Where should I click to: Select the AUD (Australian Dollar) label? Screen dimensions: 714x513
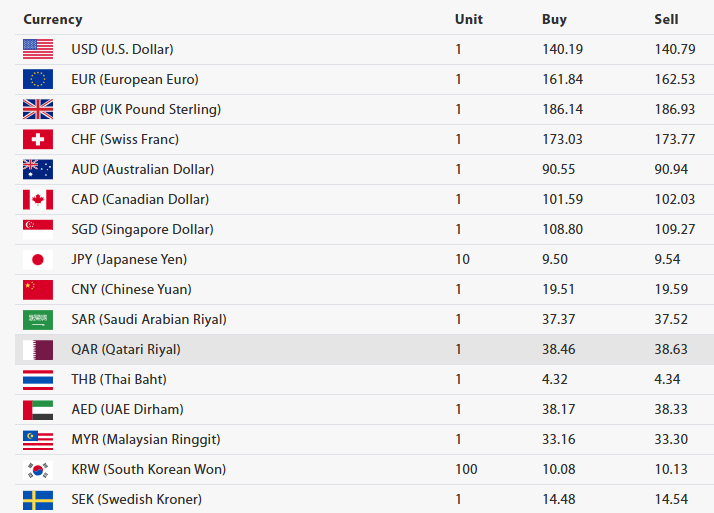coord(142,169)
